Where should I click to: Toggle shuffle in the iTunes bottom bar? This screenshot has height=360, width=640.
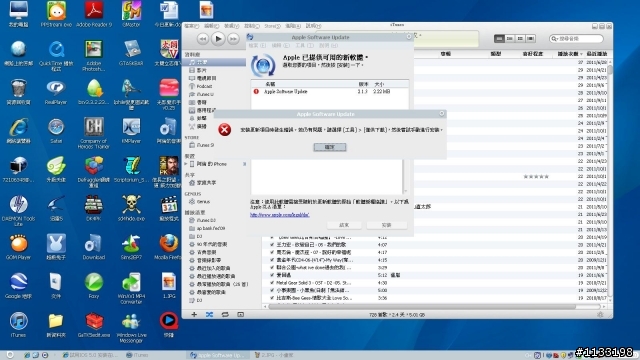point(209,314)
